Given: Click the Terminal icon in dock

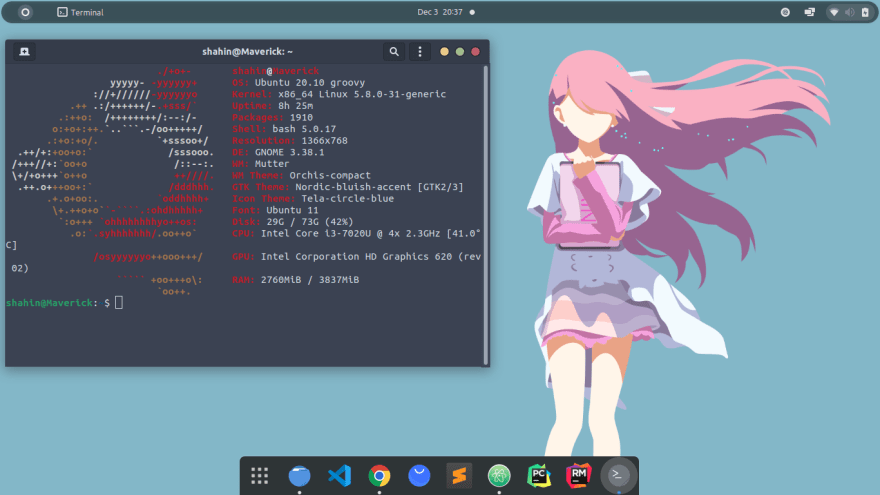Looking at the screenshot, I should click(618, 476).
